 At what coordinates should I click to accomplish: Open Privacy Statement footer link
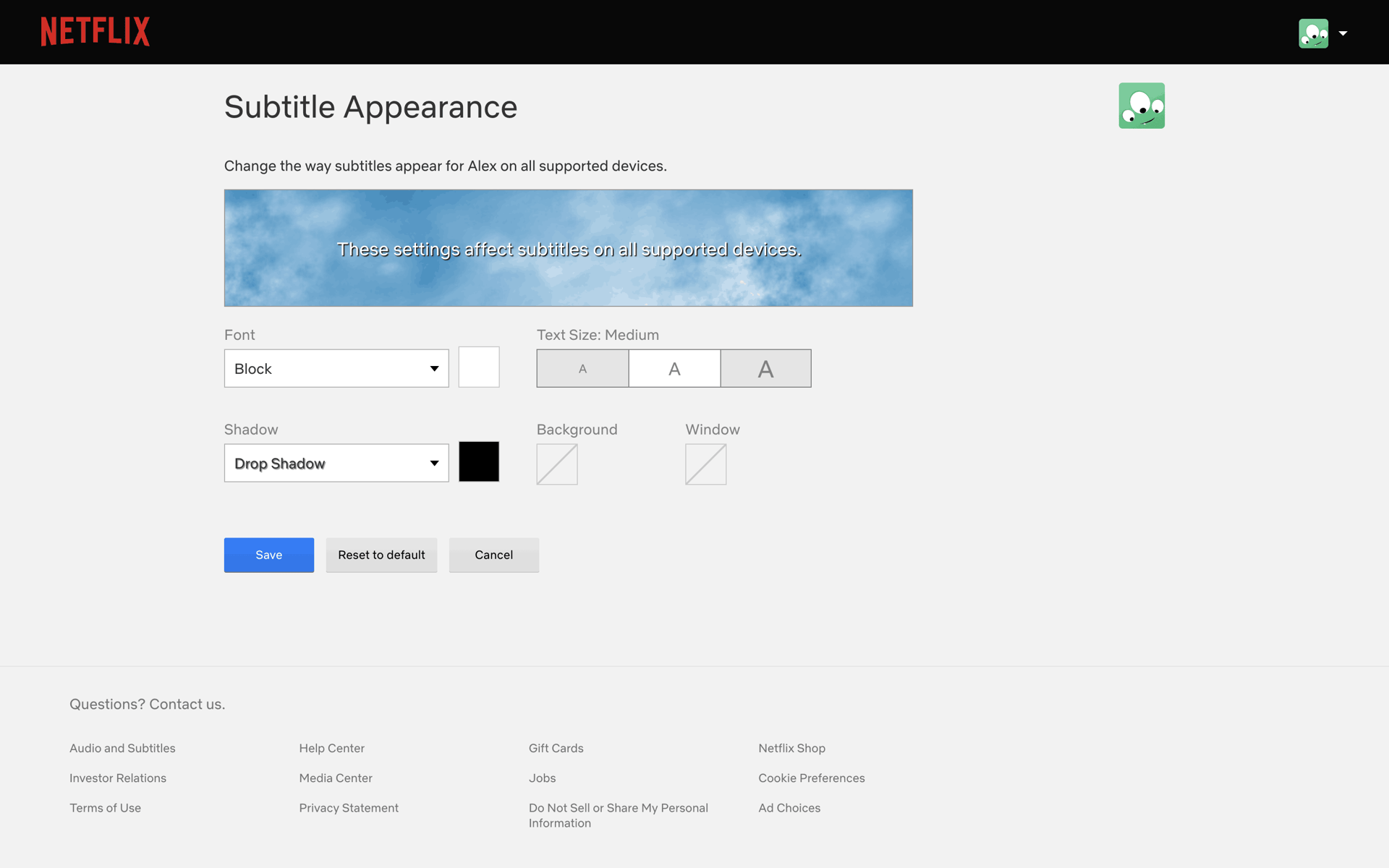[x=349, y=807]
